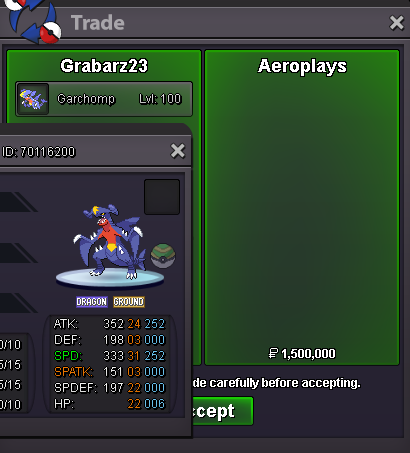Image resolution: width=410 pixels, height=453 pixels.
Task: Click the Aeroplays trader name
Action: (x=302, y=66)
